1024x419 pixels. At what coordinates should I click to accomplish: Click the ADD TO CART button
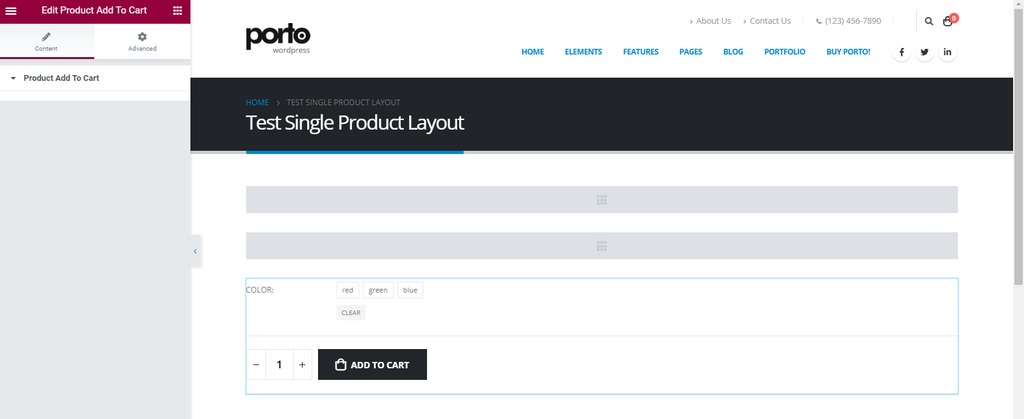click(x=372, y=365)
